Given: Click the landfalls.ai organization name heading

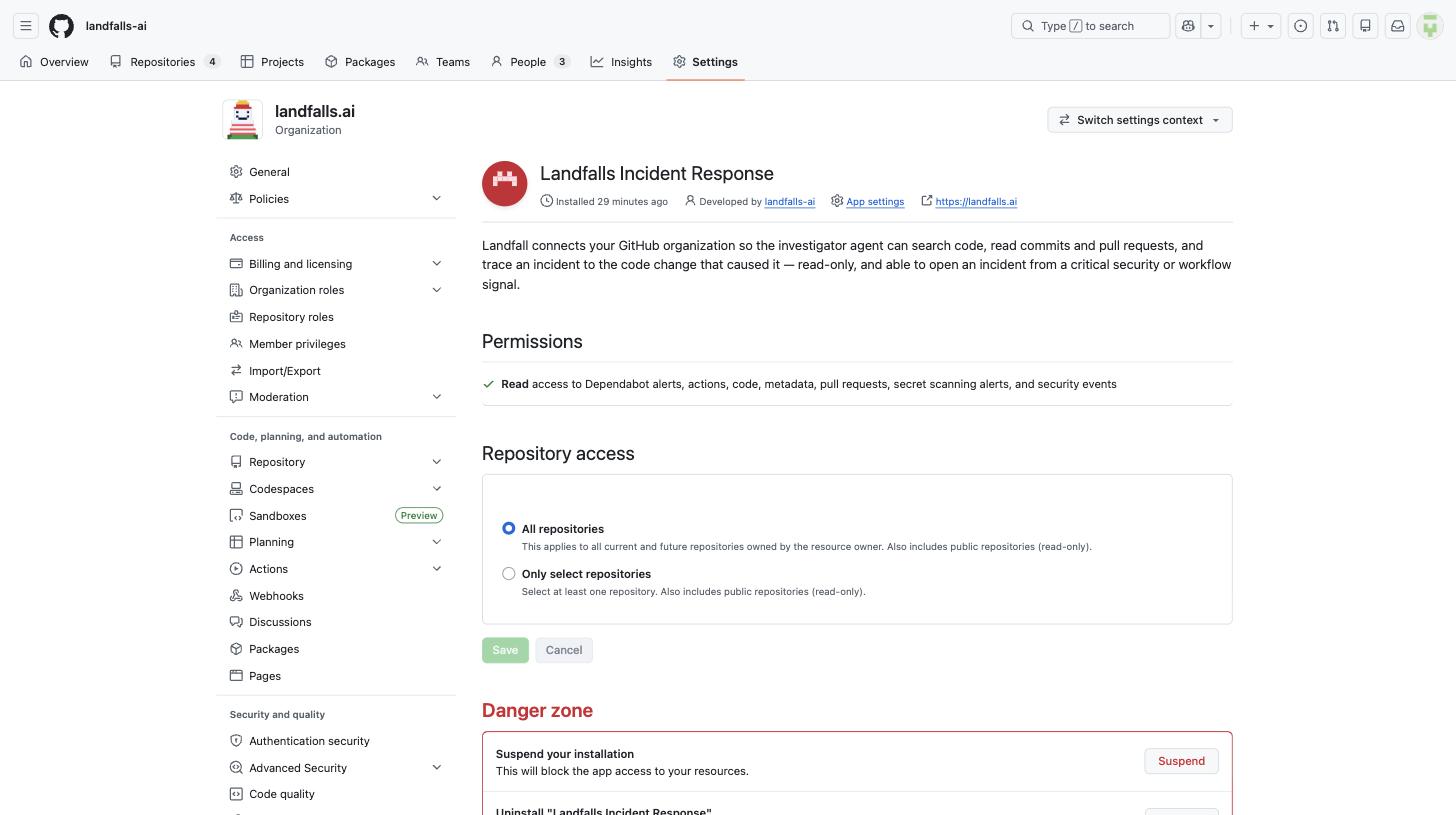Looking at the screenshot, I should [315, 111].
